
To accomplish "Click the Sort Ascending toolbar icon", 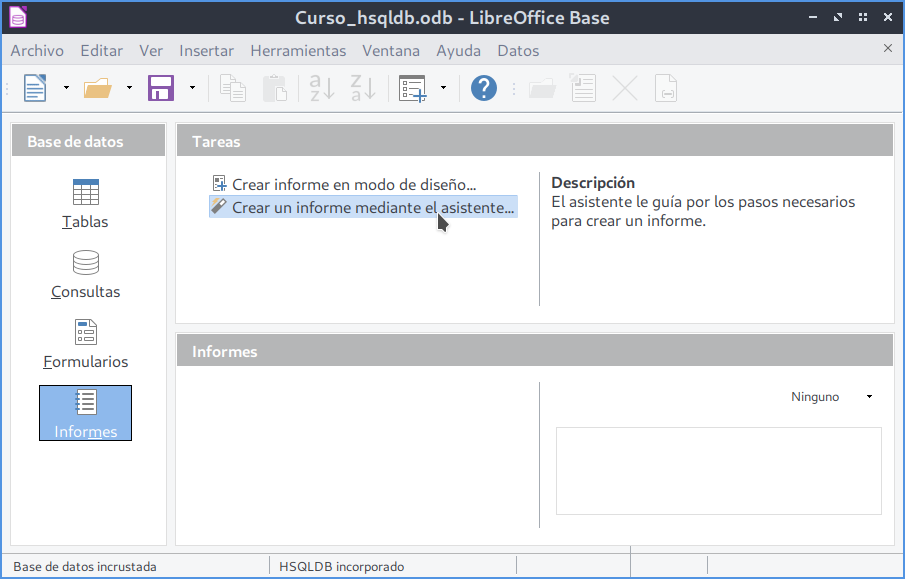I will [x=322, y=88].
